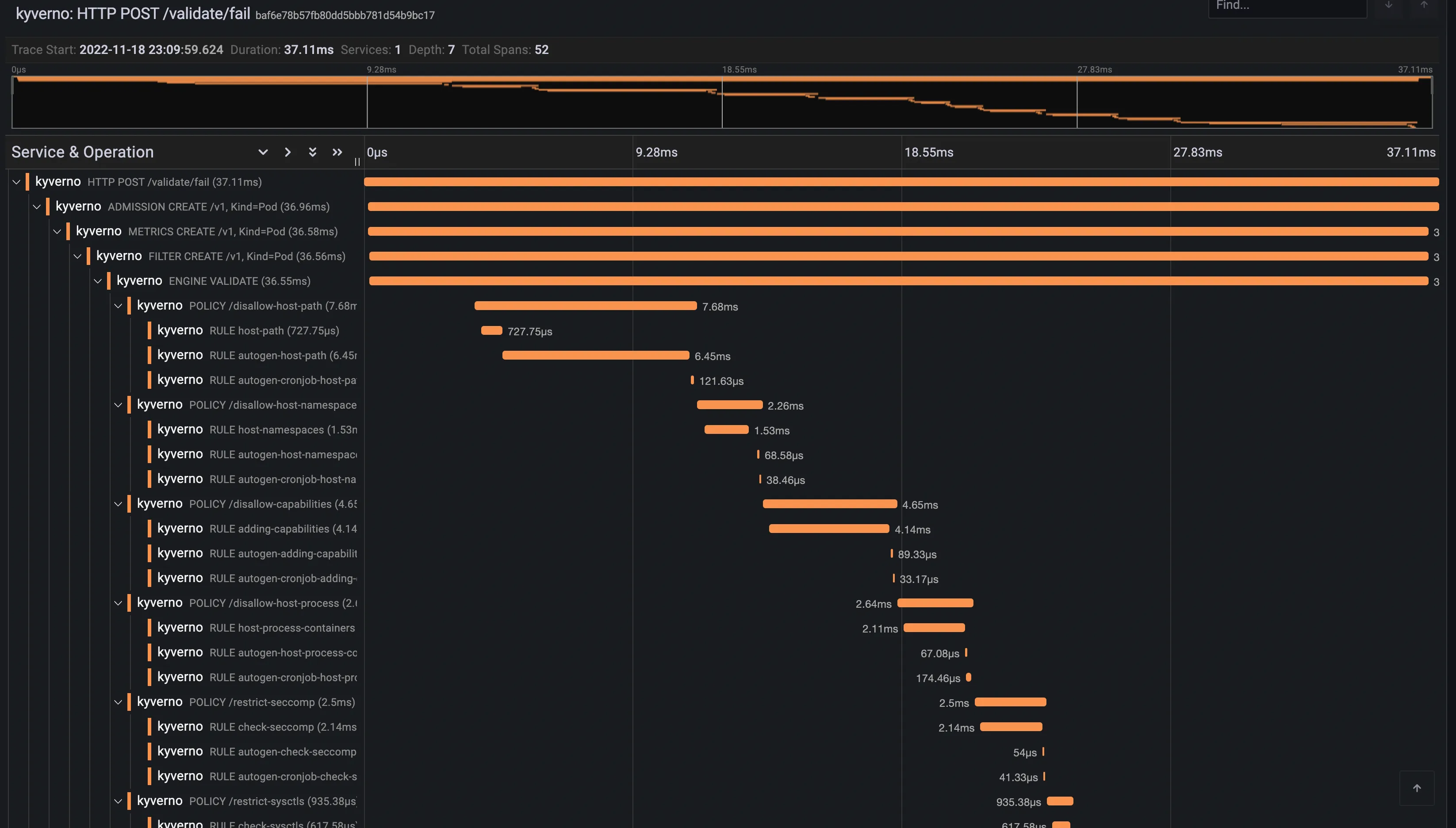
Task: Collapse the METRICS CREATE span row
Action: click(57, 231)
